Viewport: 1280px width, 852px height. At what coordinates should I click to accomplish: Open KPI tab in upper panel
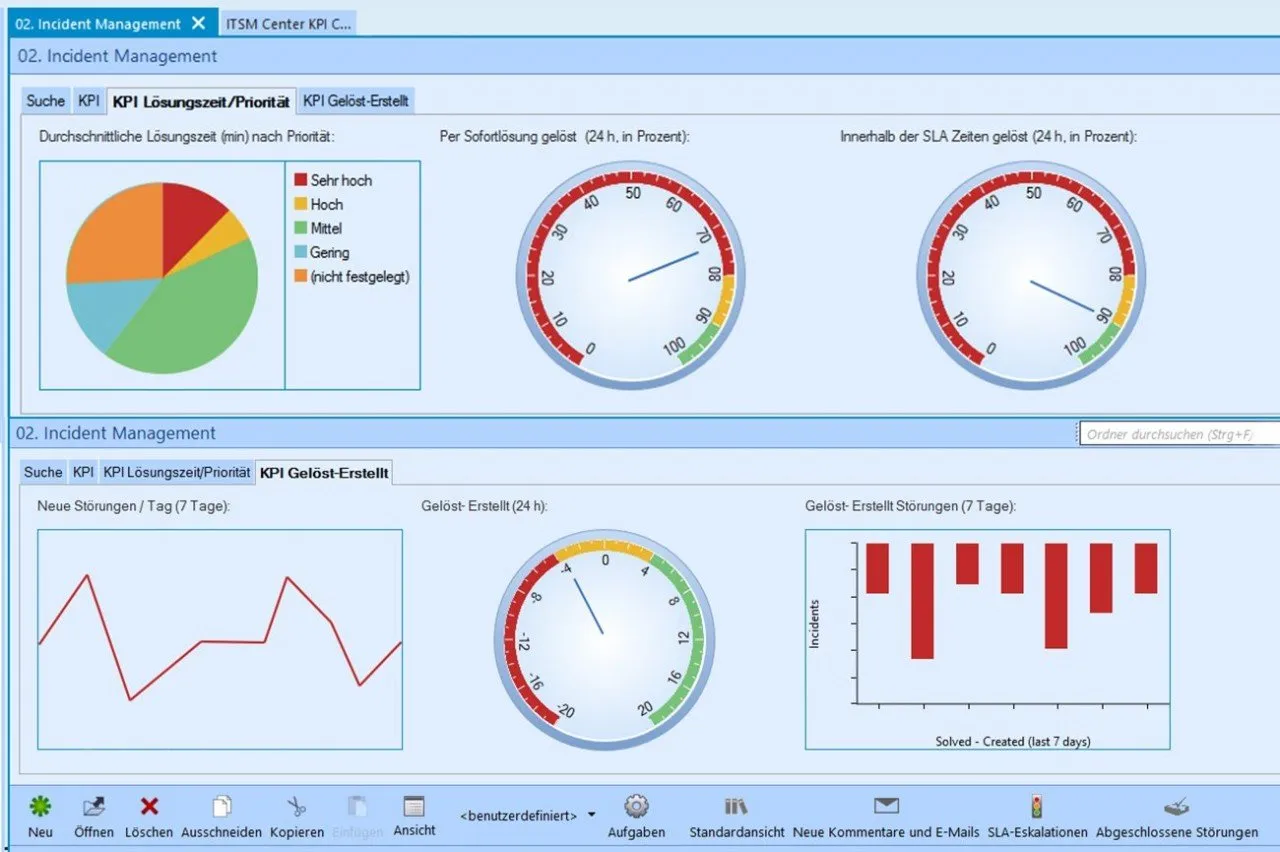[89, 100]
